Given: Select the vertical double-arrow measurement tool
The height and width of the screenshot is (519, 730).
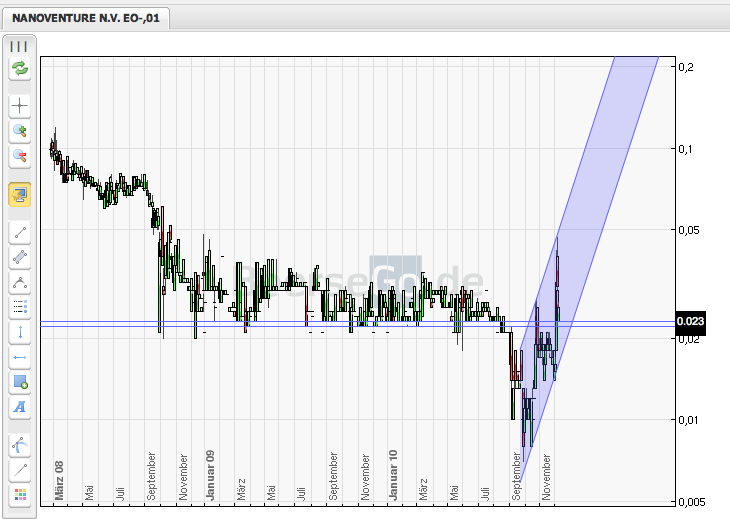Looking at the screenshot, I should coord(20,332).
